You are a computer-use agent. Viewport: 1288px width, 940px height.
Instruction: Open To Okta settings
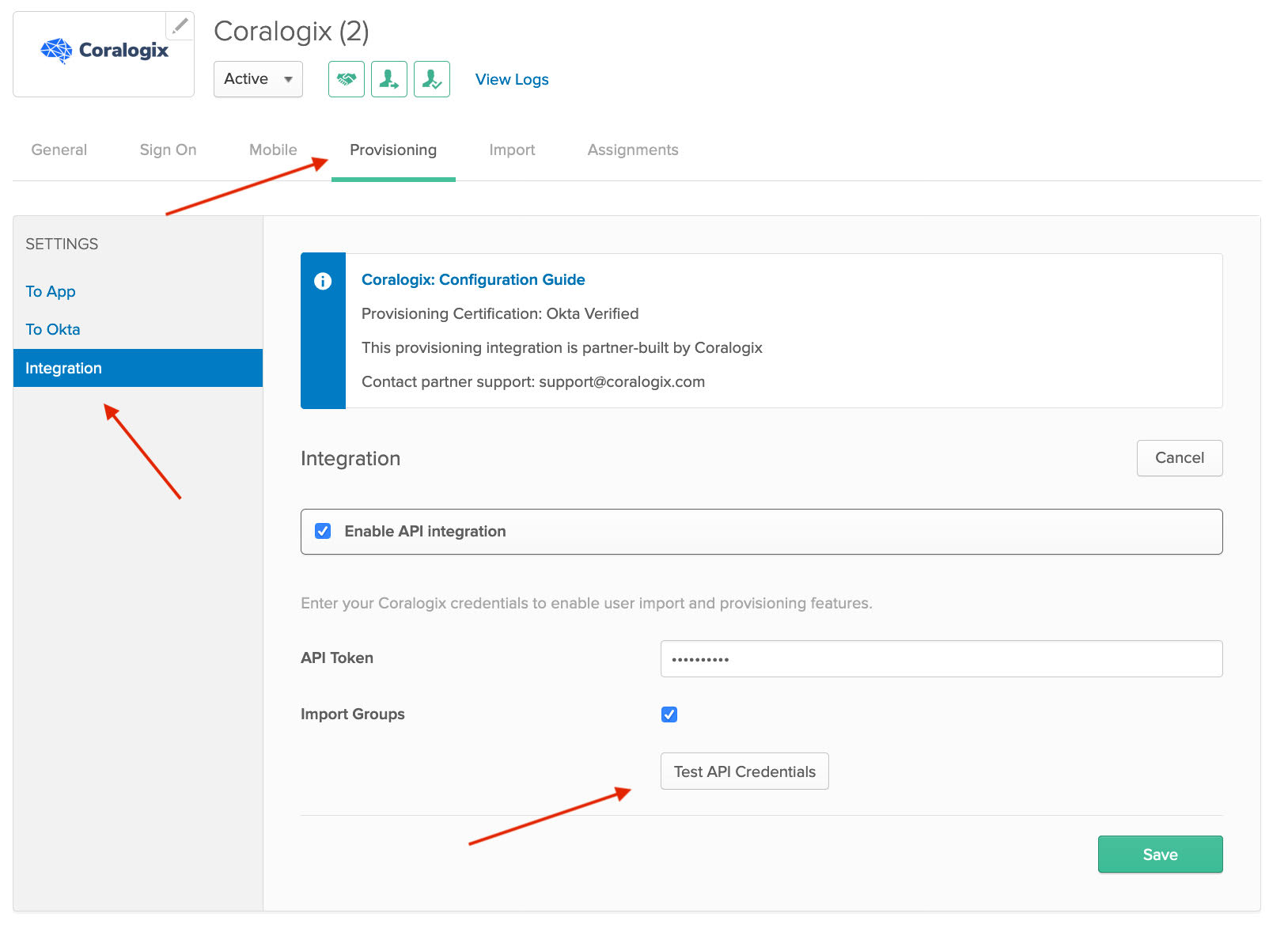click(53, 329)
